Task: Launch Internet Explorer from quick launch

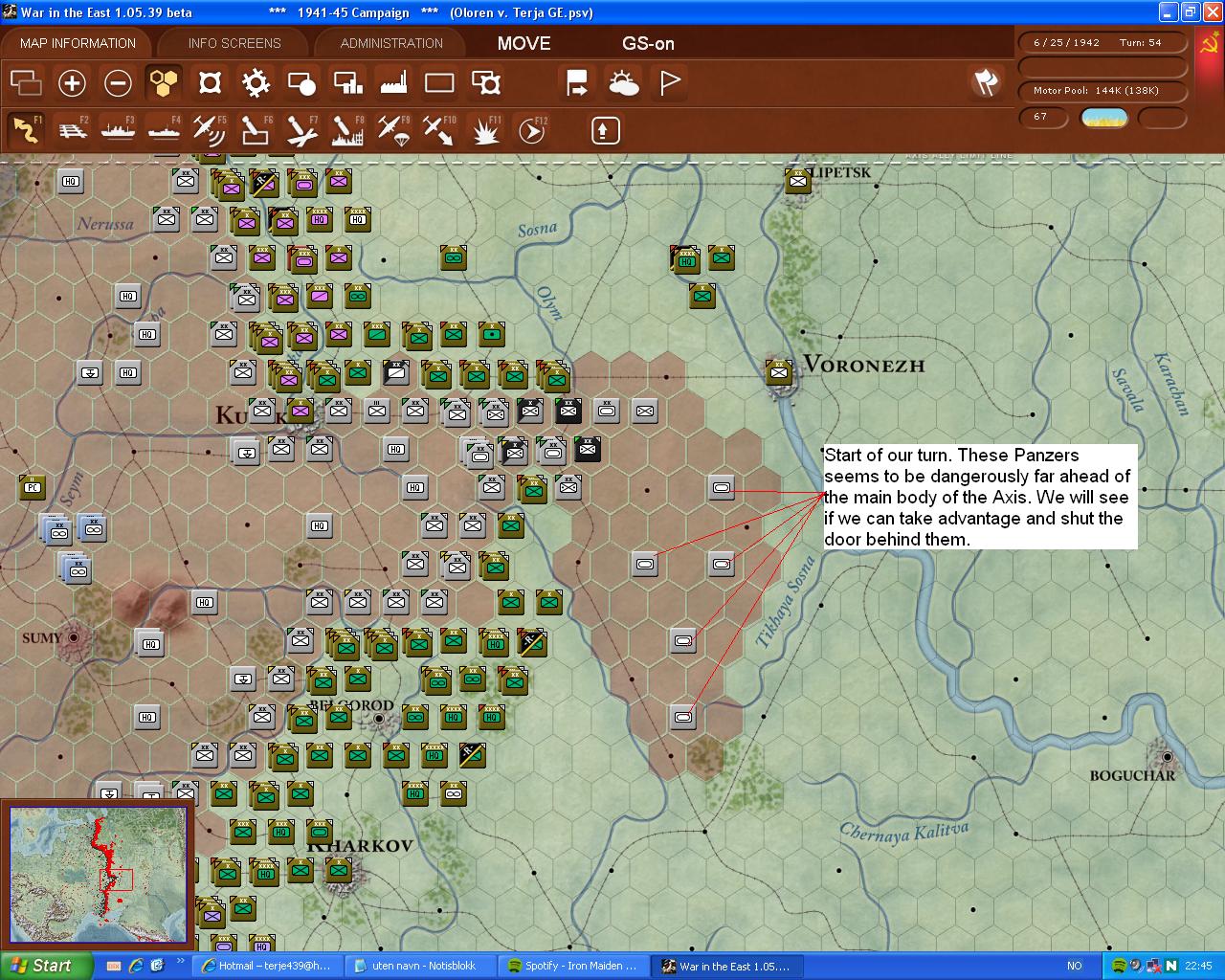Action: [136, 967]
